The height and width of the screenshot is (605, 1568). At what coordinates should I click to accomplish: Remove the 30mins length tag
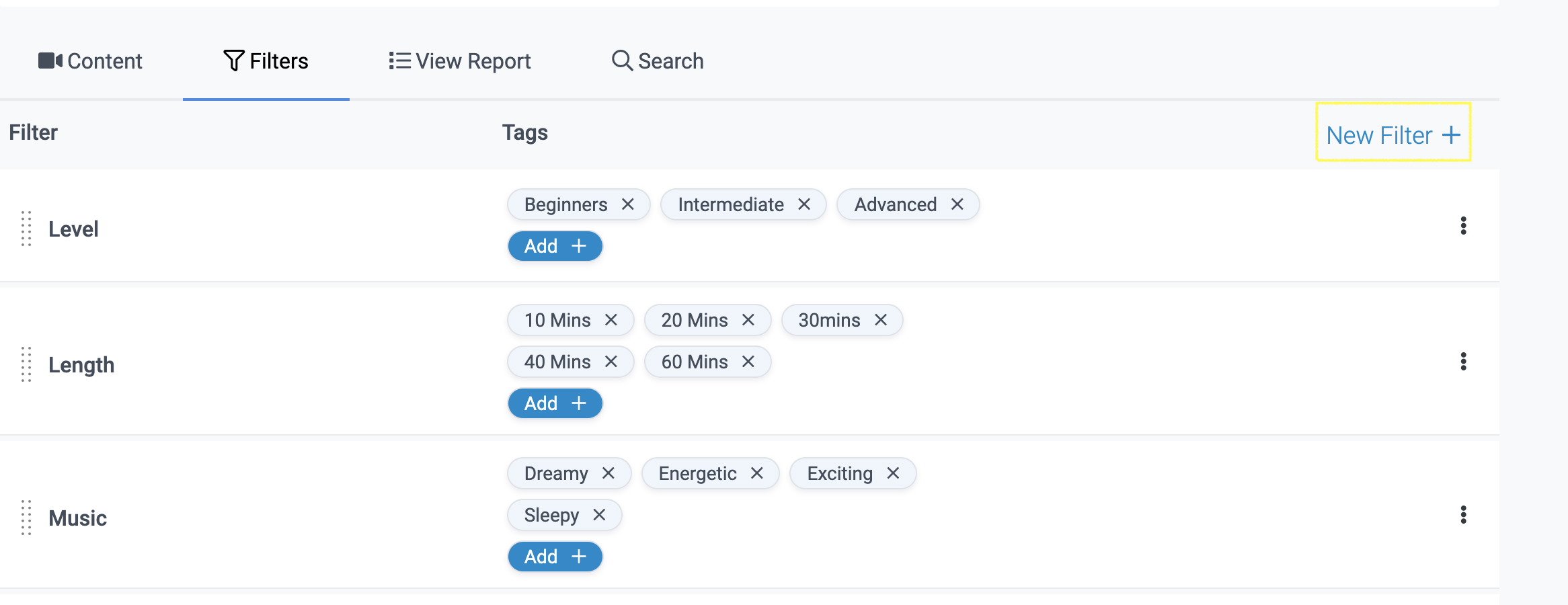880,320
